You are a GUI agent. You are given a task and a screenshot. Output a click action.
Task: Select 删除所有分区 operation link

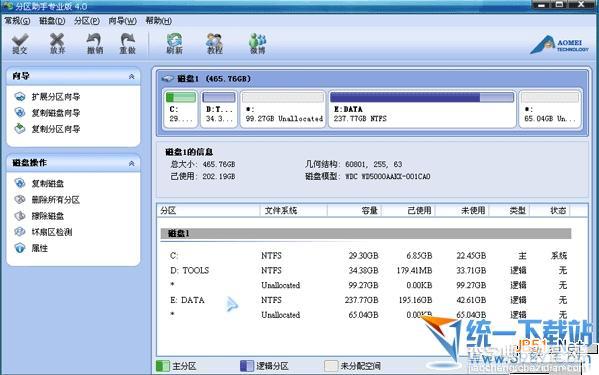[56, 199]
